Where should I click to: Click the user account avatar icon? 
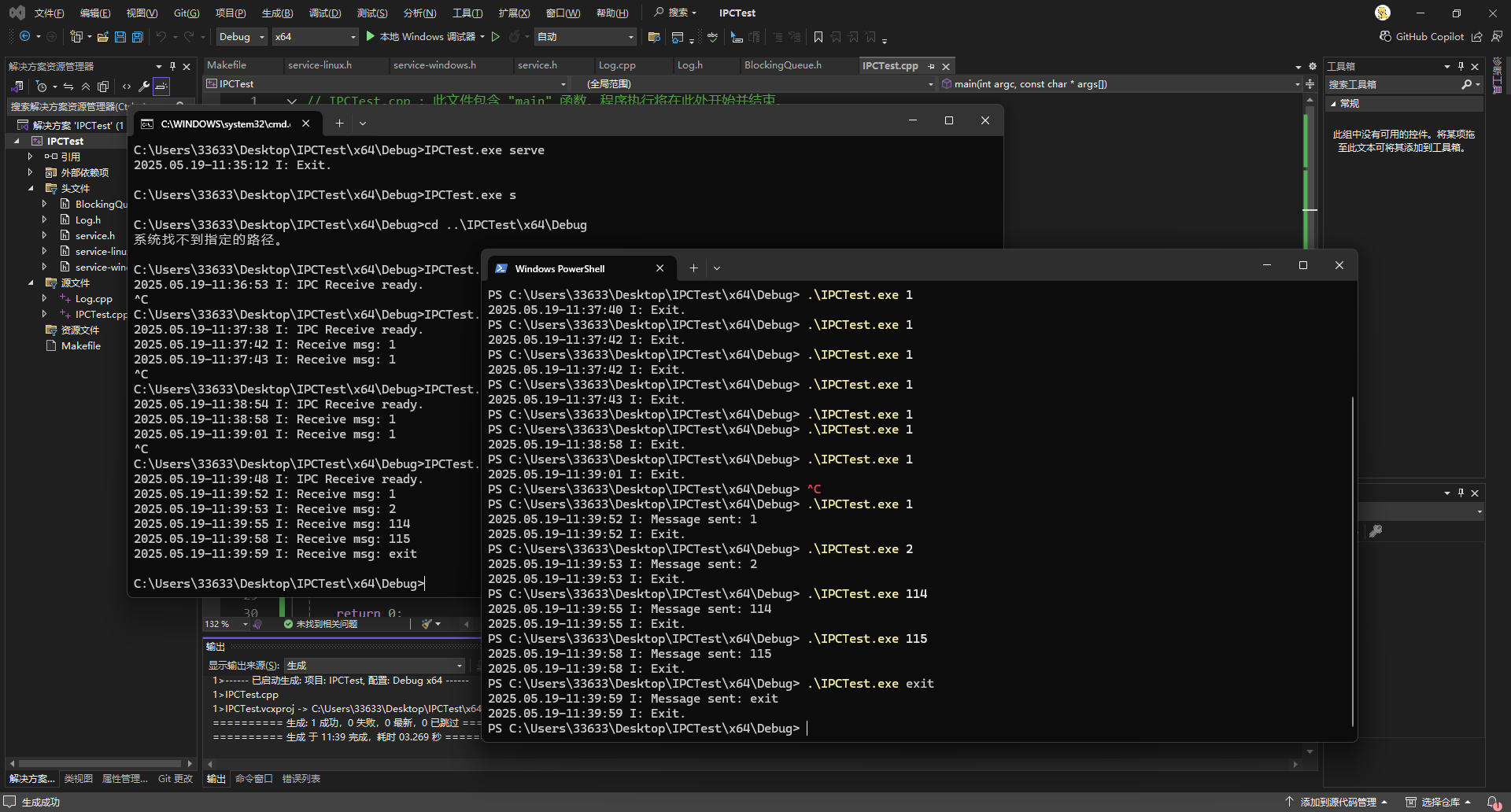[x=1383, y=13]
